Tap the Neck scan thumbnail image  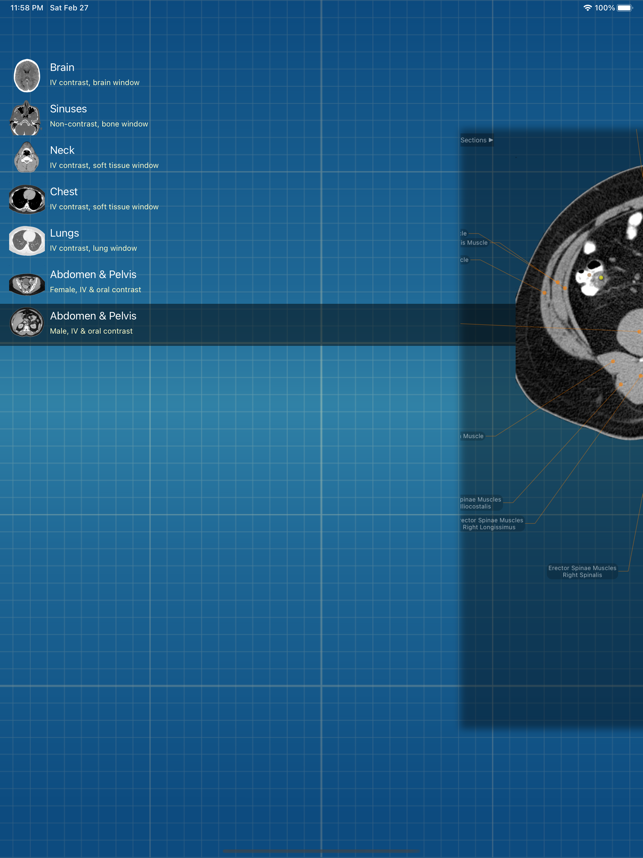tap(26, 158)
